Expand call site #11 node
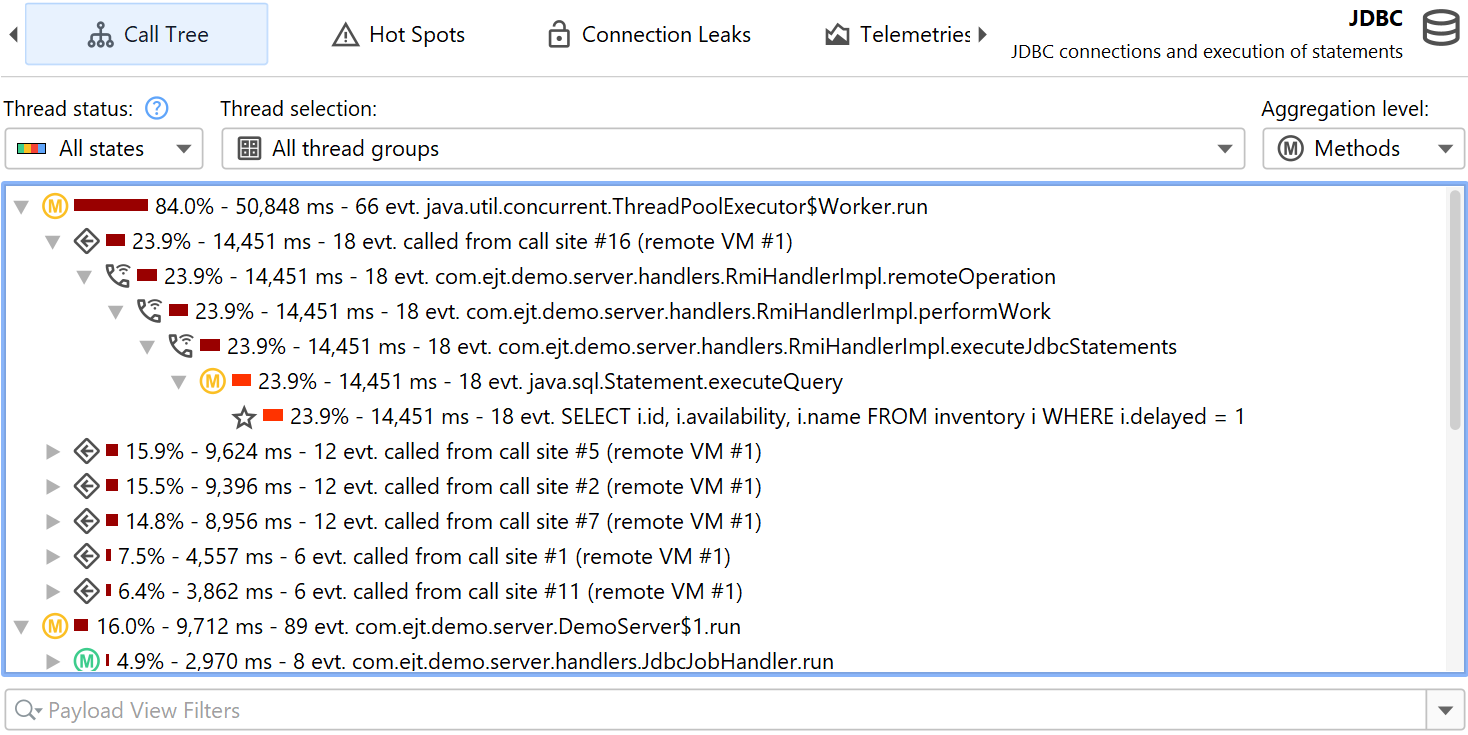 coord(54,592)
